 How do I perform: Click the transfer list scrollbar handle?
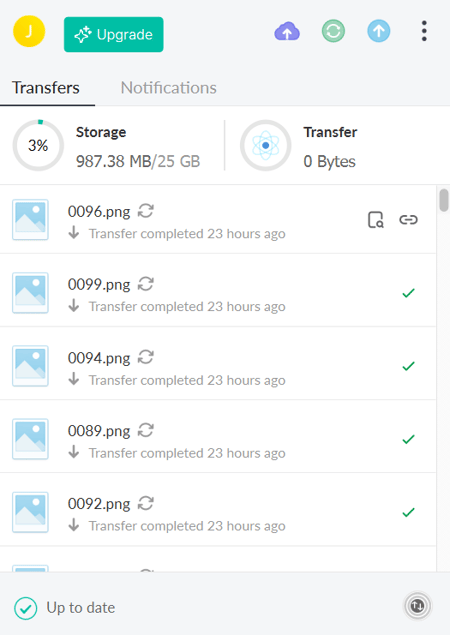[x=444, y=200]
